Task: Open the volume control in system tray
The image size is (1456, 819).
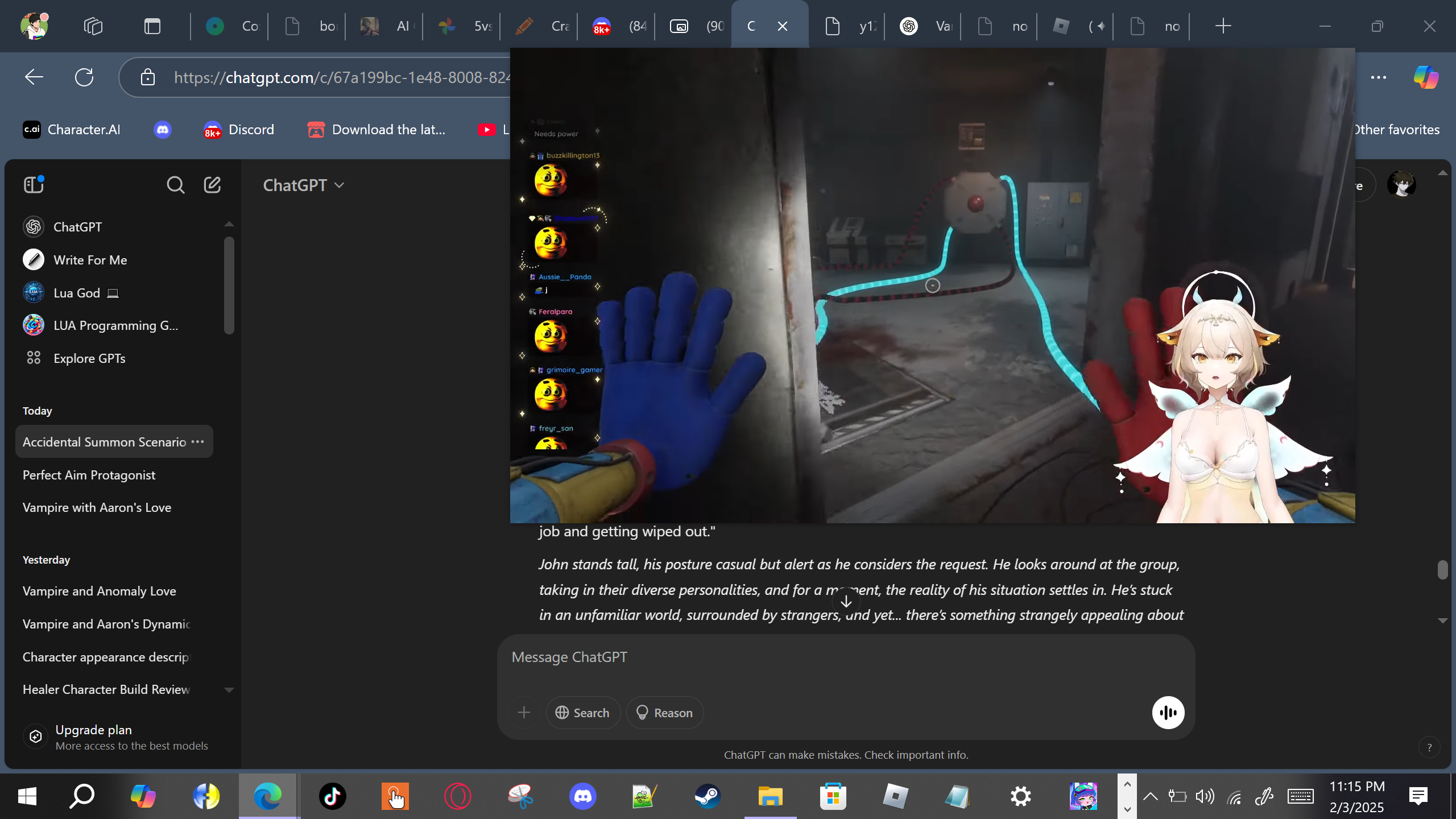Action: coord(1205,796)
